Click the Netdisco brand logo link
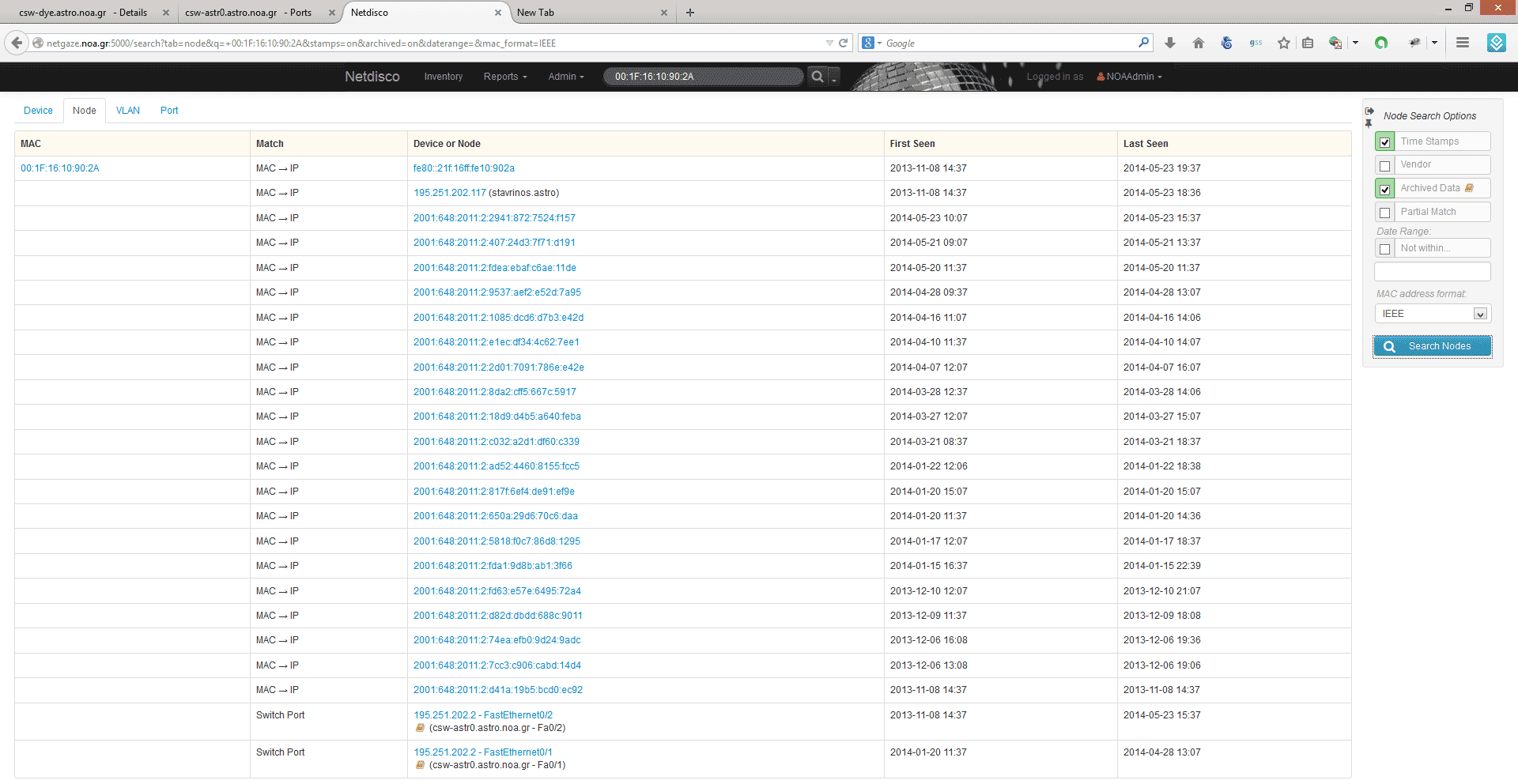The image size is (1518, 784). click(372, 77)
